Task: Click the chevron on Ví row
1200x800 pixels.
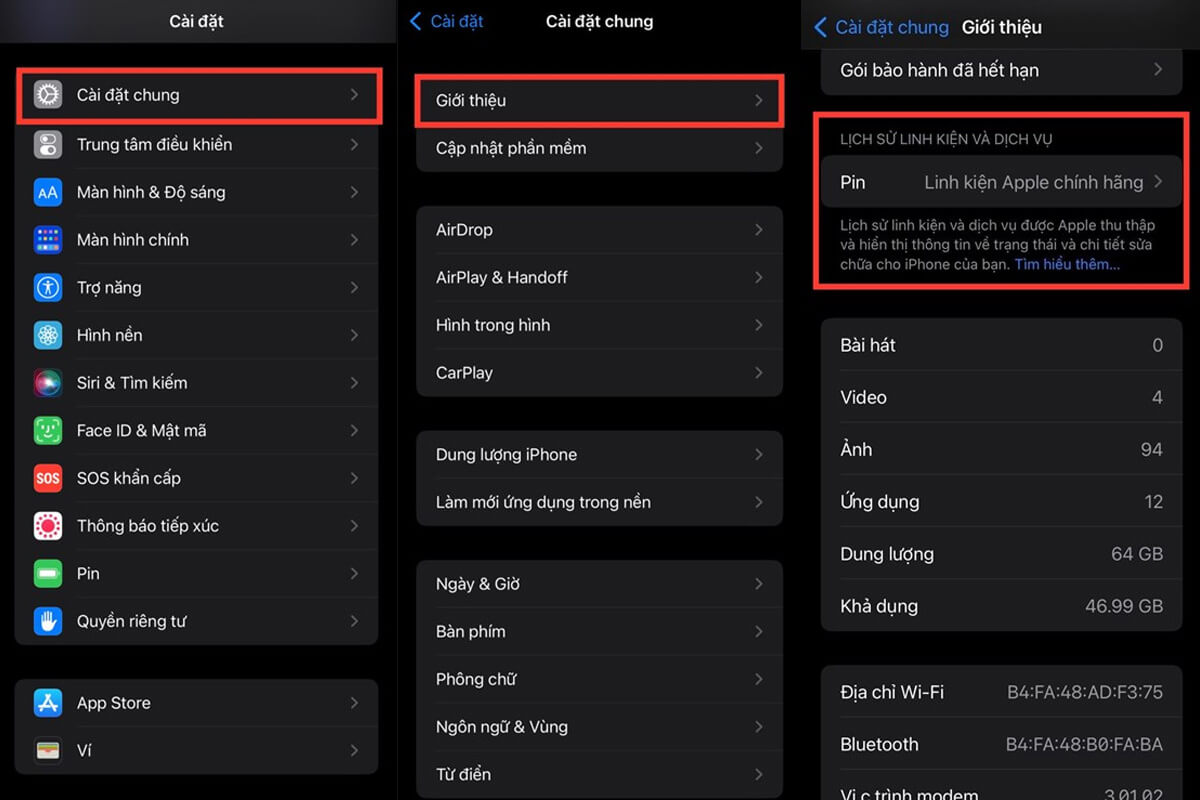Action: [354, 750]
